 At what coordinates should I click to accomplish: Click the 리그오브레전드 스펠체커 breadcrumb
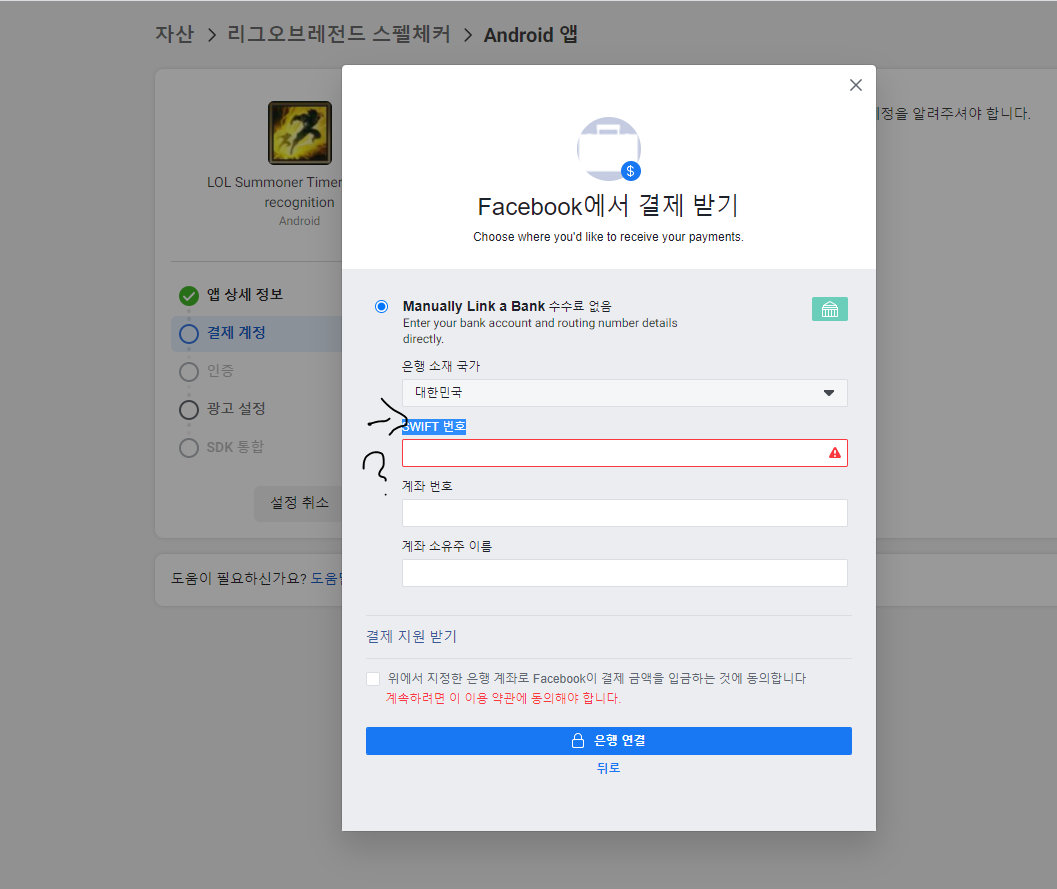coord(338,34)
